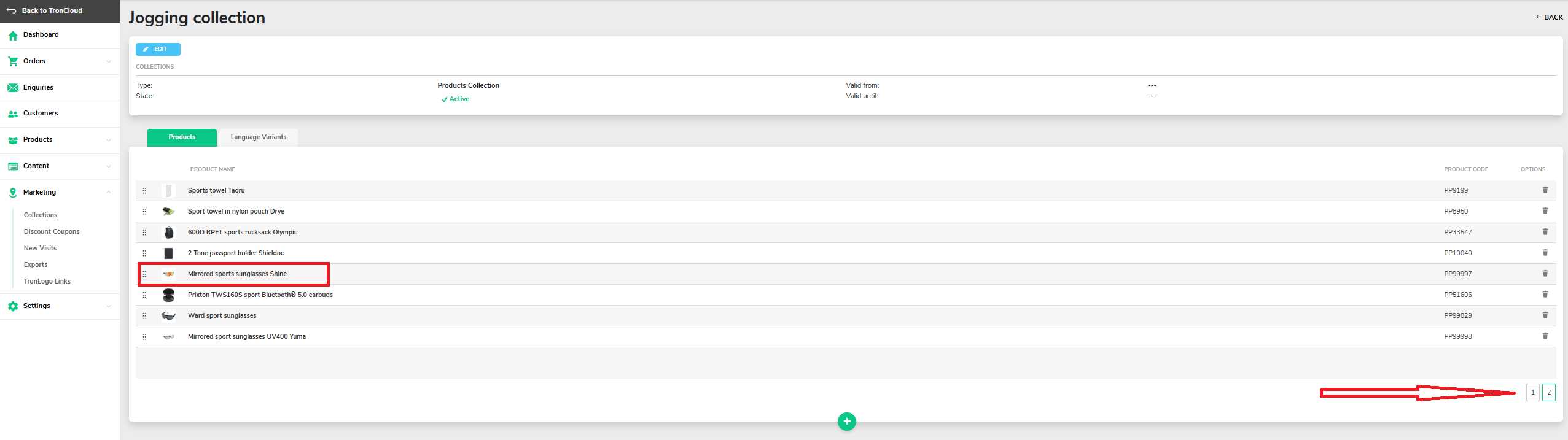Click the BACK link at top right

[x=1549, y=17]
